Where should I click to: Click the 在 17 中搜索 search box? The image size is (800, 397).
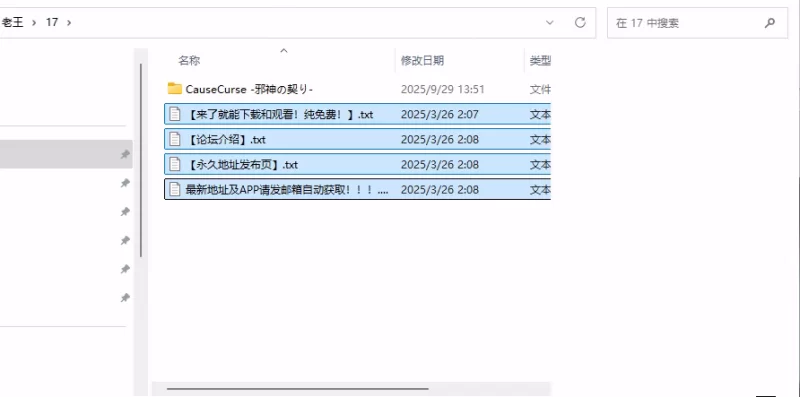(697, 23)
